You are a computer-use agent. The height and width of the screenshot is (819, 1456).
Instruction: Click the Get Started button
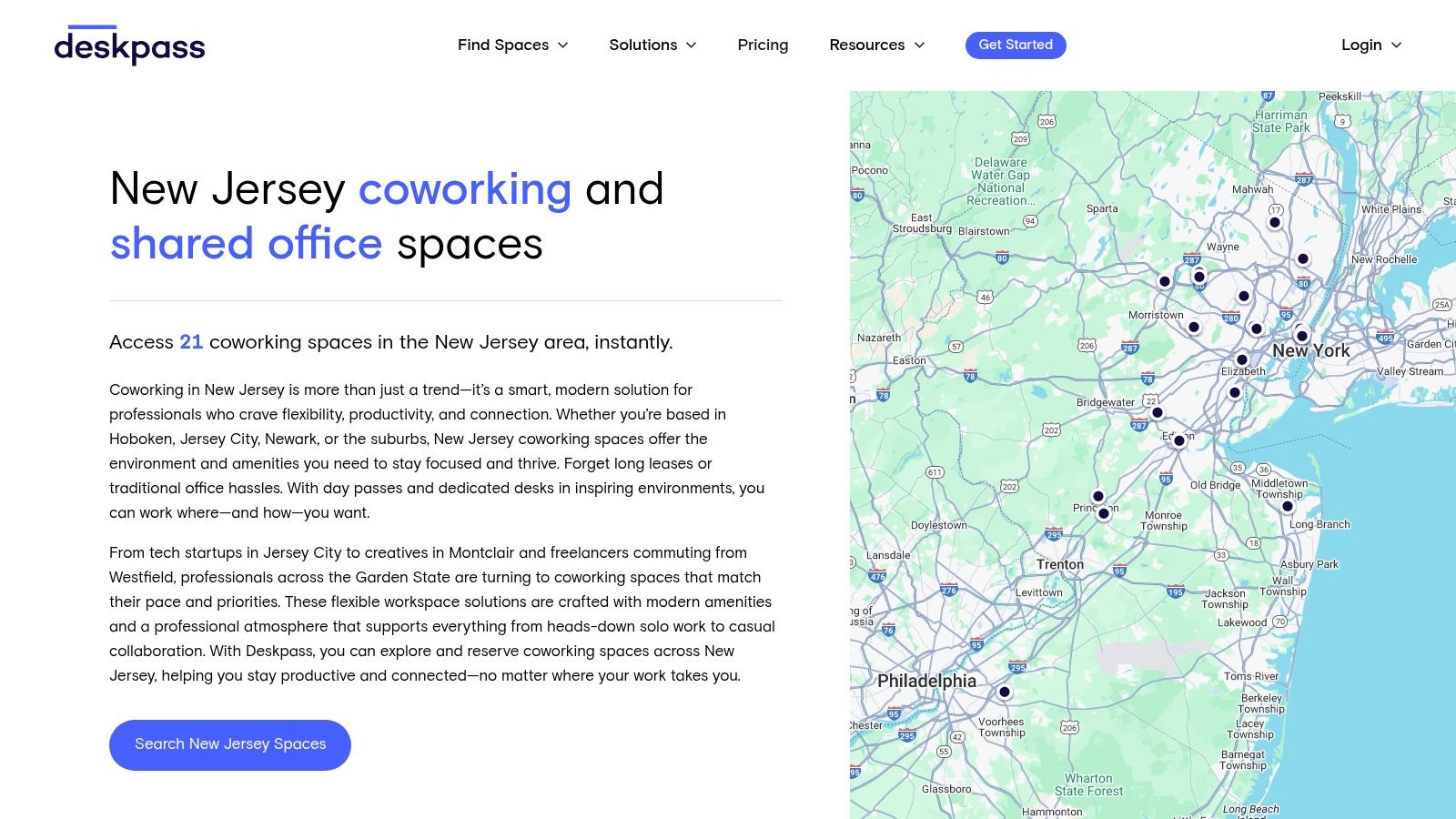(1016, 45)
